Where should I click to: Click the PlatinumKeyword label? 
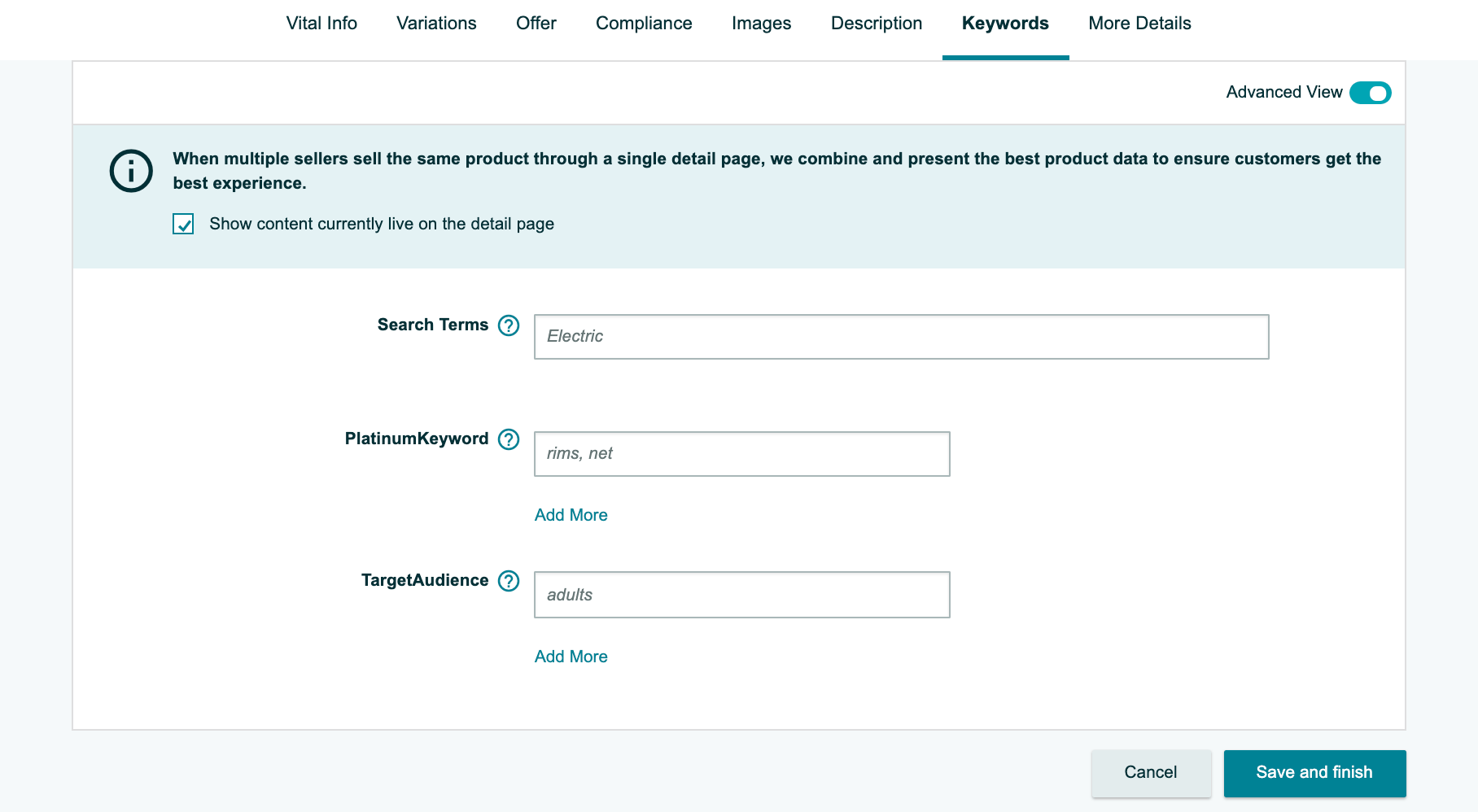pos(417,439)
